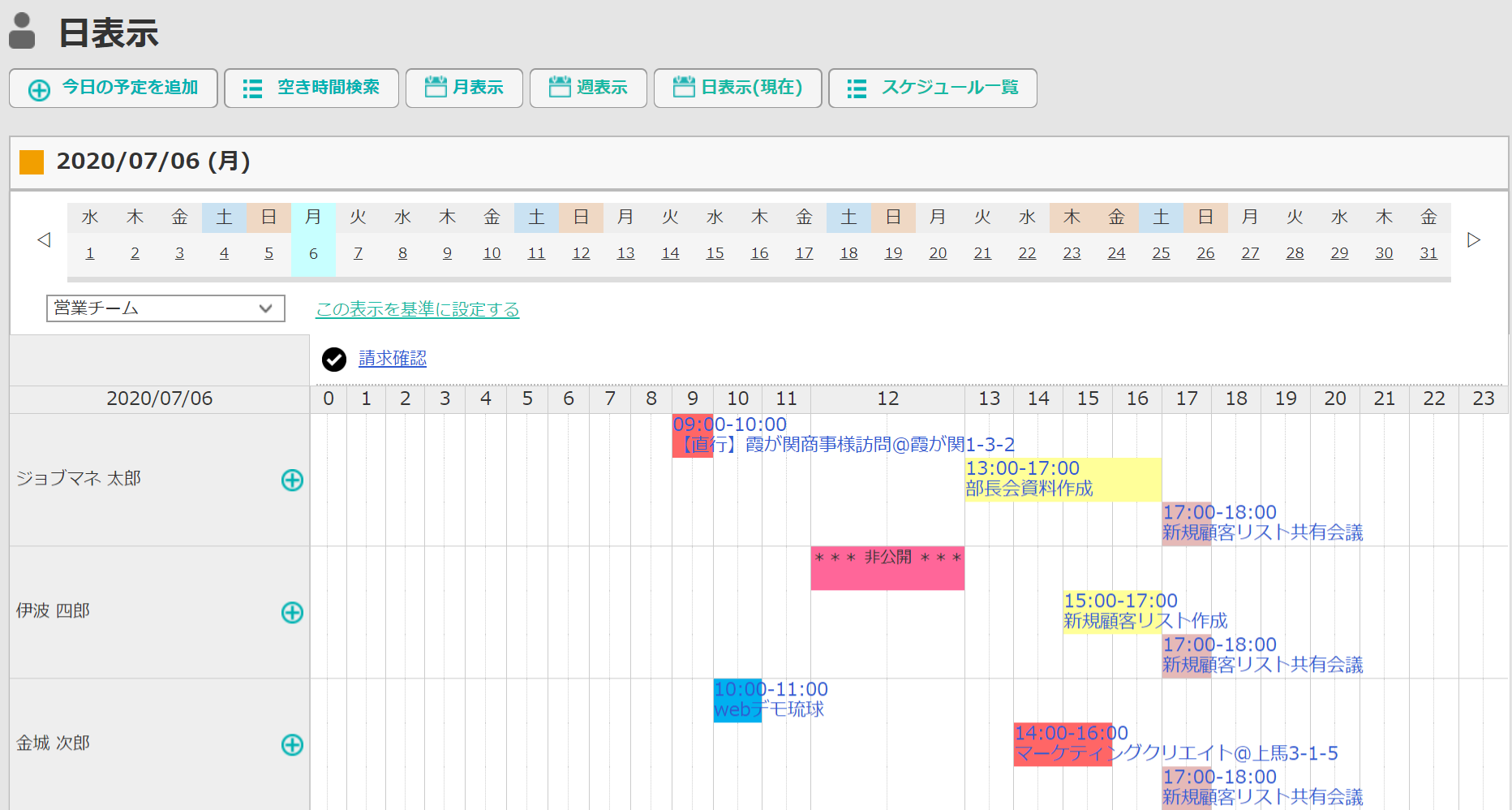This screenshot has height=810, width=1512.
Task: Open the 営業チーム group dropdown
Action: click(165, 308)
